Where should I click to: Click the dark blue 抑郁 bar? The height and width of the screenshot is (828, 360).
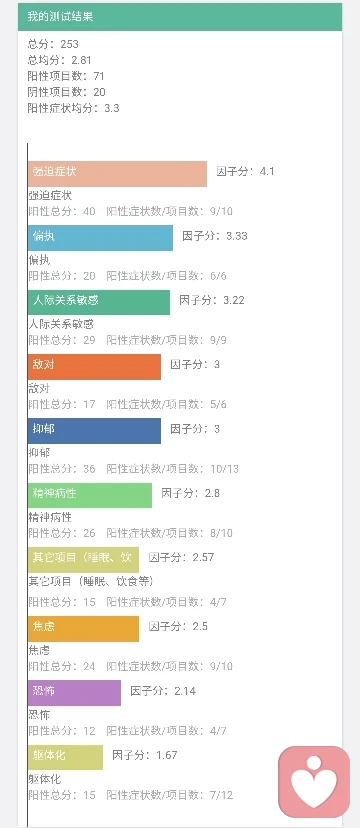click(x=94, y=431)
